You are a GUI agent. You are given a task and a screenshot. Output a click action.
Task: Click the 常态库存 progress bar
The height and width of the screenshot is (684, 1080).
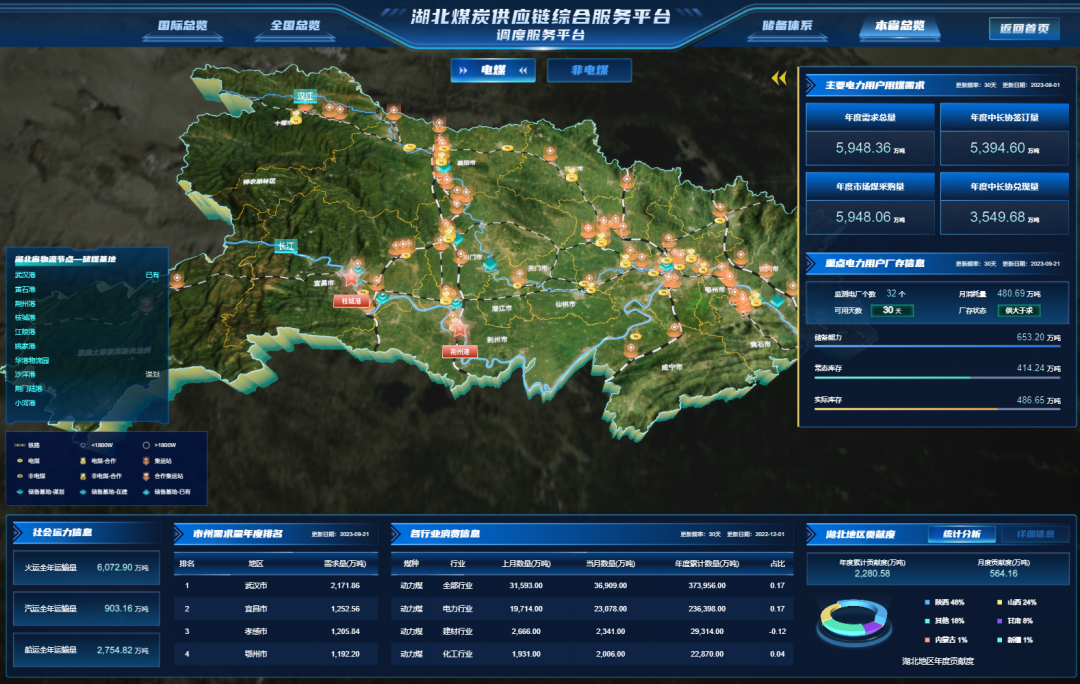937,377
